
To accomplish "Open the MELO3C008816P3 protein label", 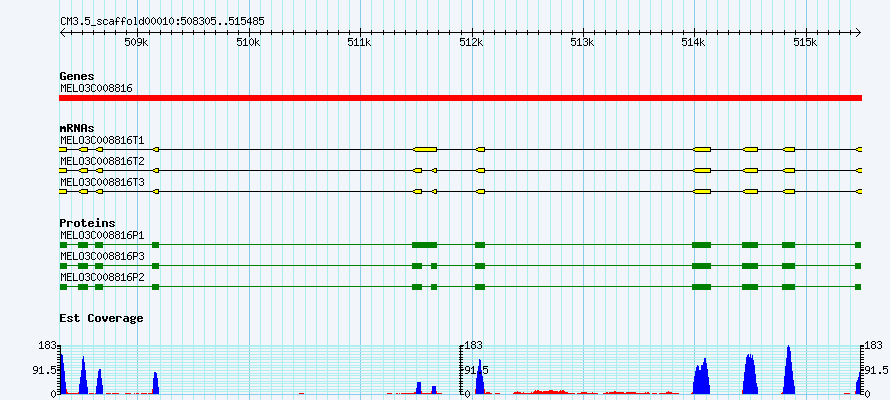I will 102,256.
